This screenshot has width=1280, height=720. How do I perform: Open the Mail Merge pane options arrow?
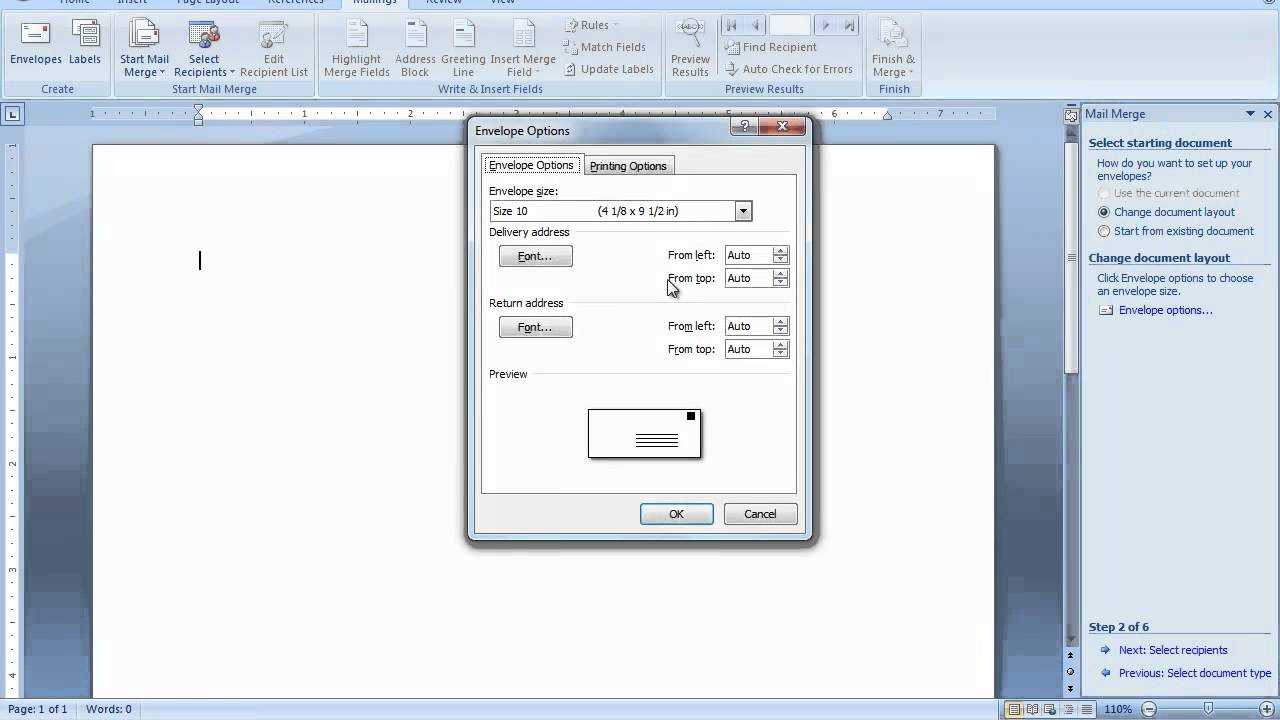click(x=1250, y=114)
